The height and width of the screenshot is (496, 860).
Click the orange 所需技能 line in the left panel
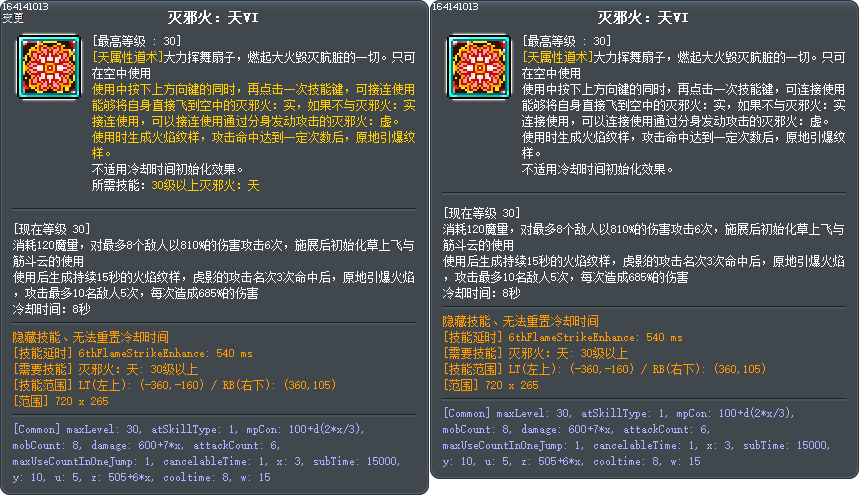coord(176,185)
